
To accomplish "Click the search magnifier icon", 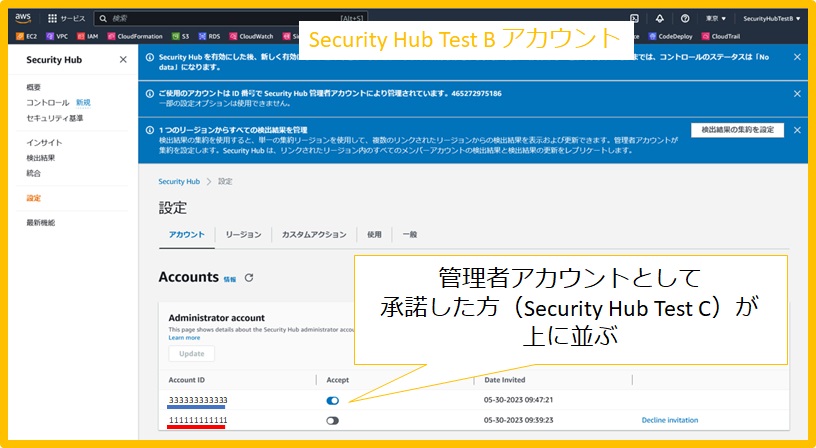I will (103, 19).
